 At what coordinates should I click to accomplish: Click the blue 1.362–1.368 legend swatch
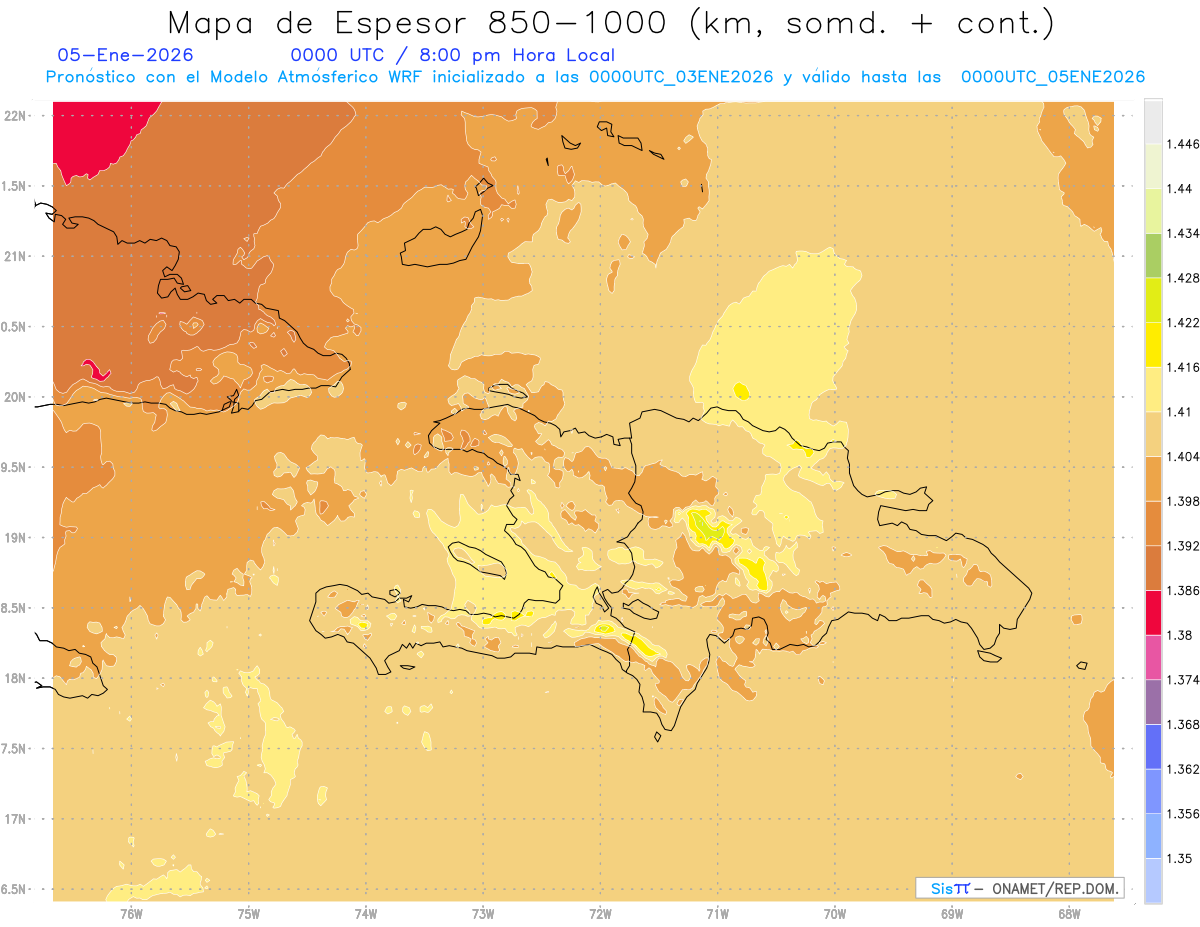click(1153, 747)
